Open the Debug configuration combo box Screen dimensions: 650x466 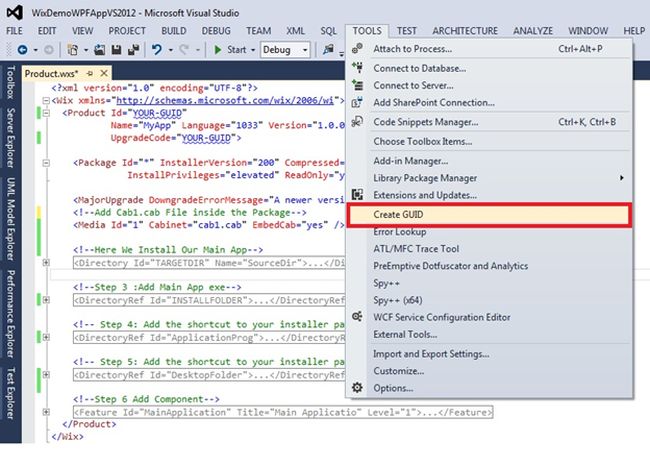tap(285, 50)
